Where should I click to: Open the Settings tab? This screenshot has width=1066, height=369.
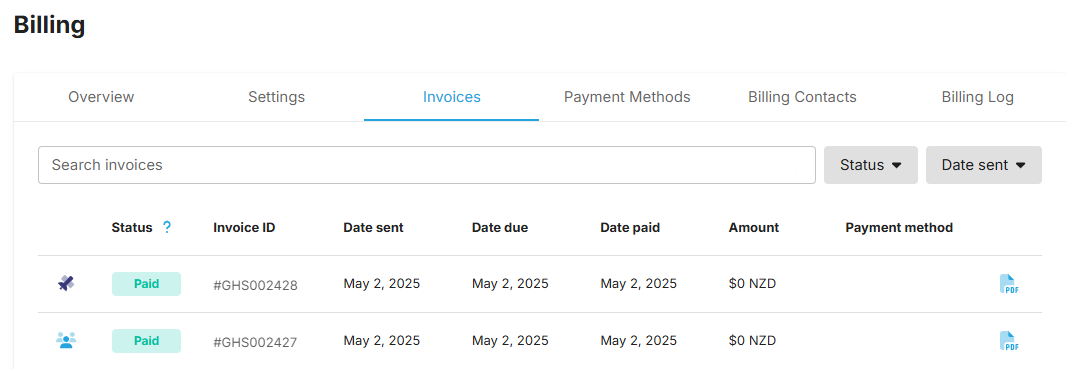(276, 97)
